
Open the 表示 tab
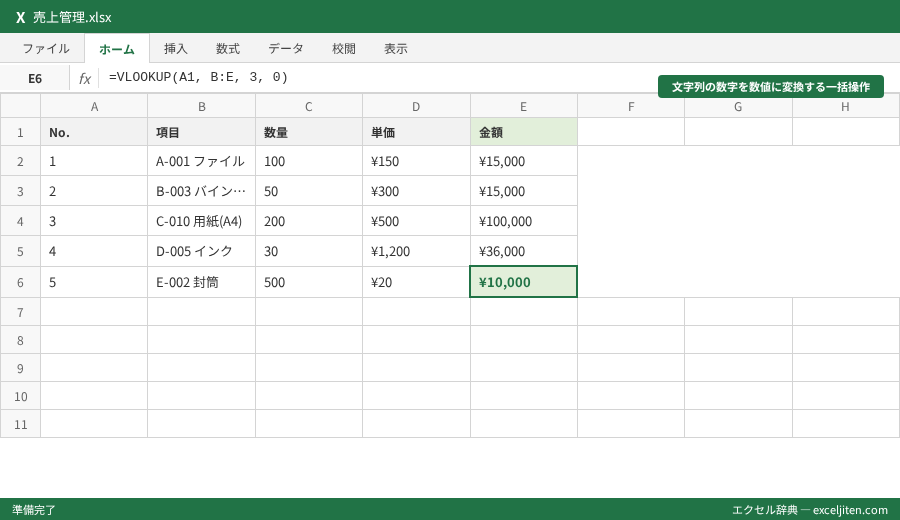396,49
